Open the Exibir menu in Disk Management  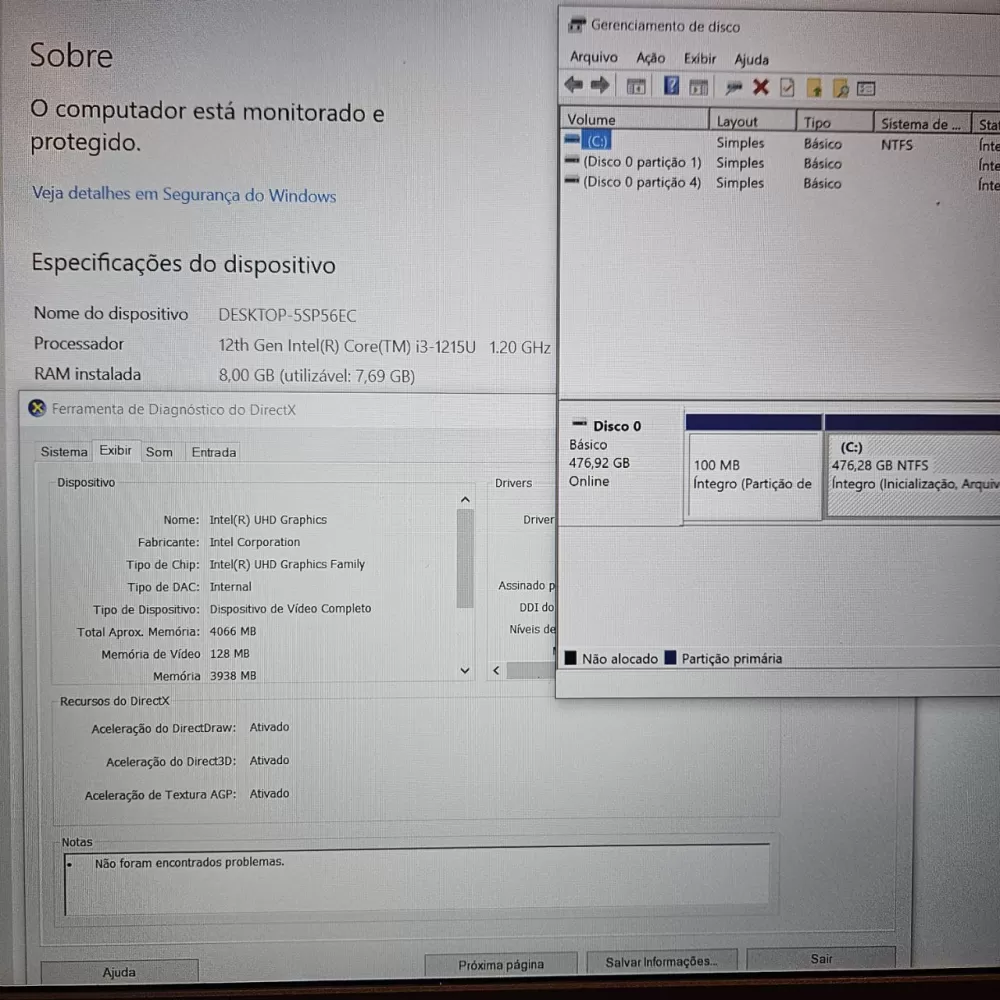point(700,59)
